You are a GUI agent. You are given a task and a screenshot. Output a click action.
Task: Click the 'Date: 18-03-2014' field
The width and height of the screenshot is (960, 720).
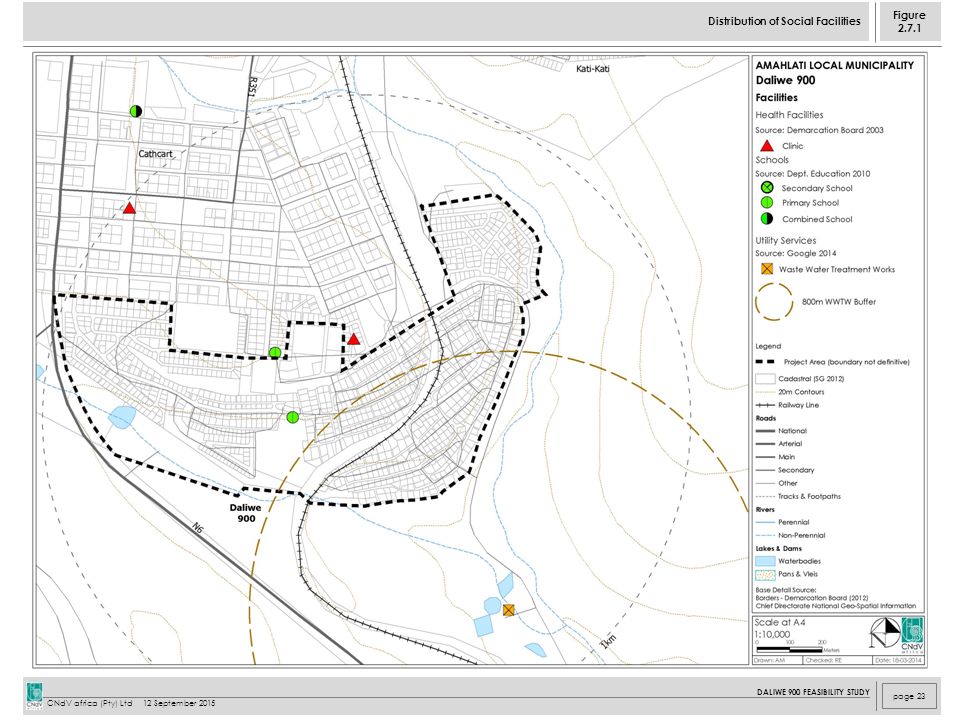pos(898,660)
